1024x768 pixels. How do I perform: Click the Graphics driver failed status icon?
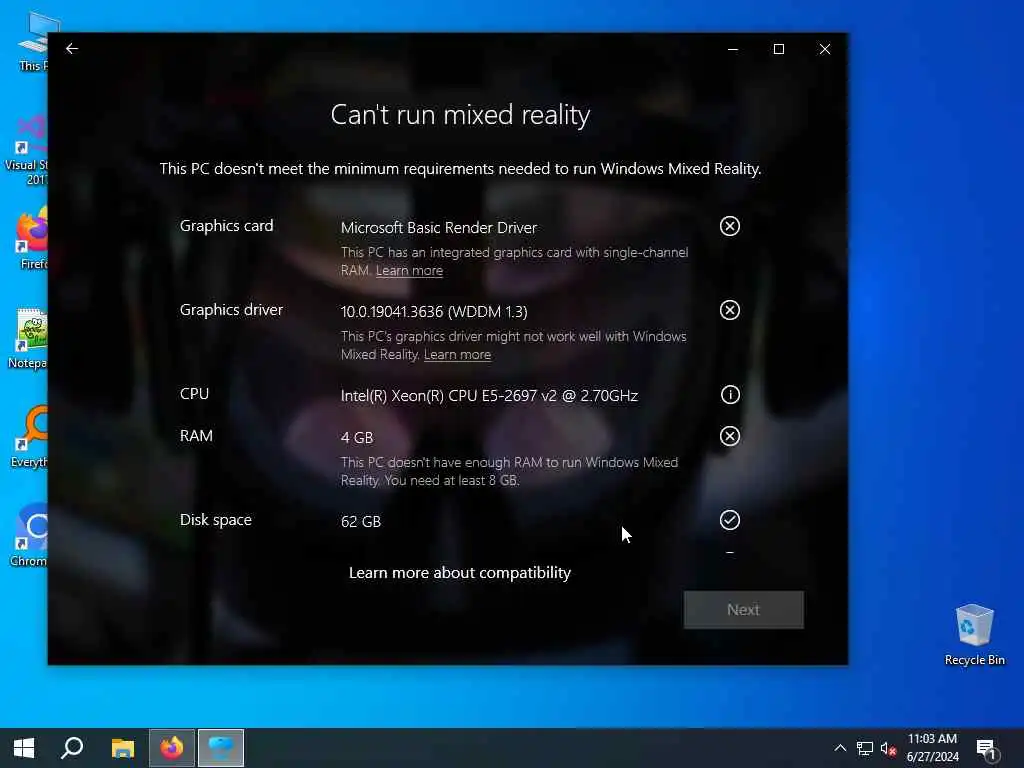[x=729, y=310]
